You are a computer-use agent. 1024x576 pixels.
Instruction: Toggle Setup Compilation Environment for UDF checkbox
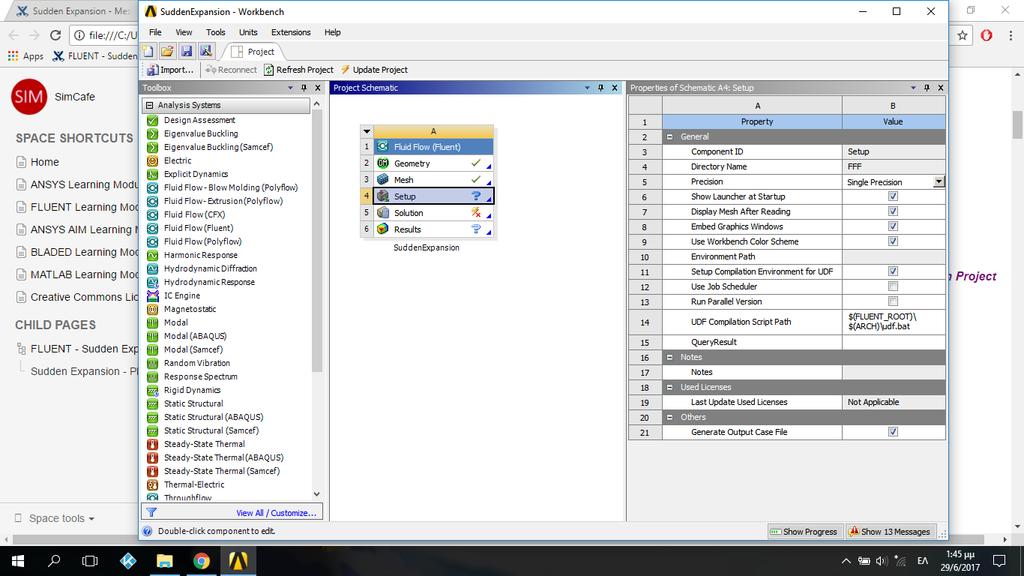click(893, 272)
